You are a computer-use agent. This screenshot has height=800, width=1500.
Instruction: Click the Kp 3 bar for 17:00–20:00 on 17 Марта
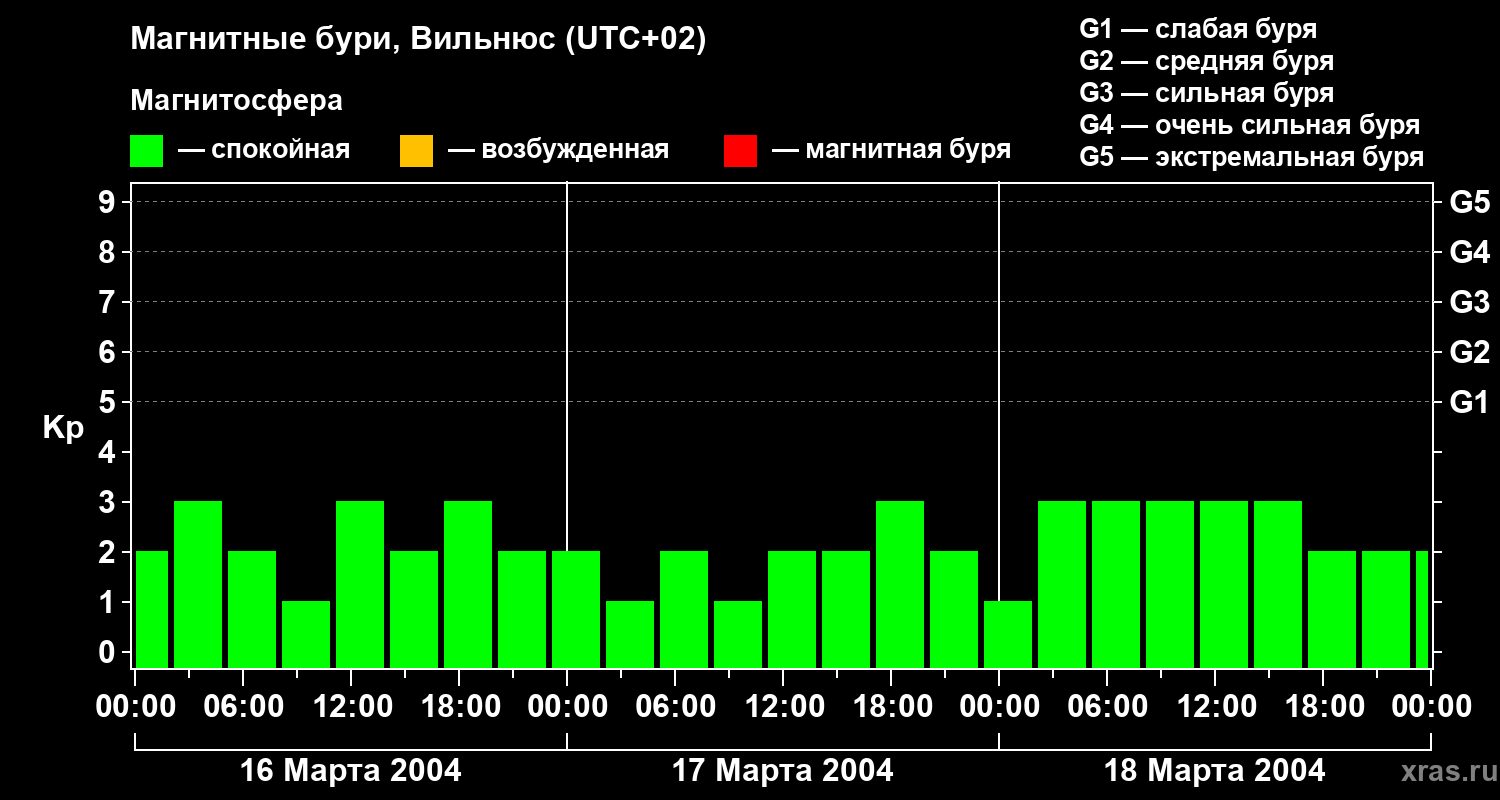(900, 584)
